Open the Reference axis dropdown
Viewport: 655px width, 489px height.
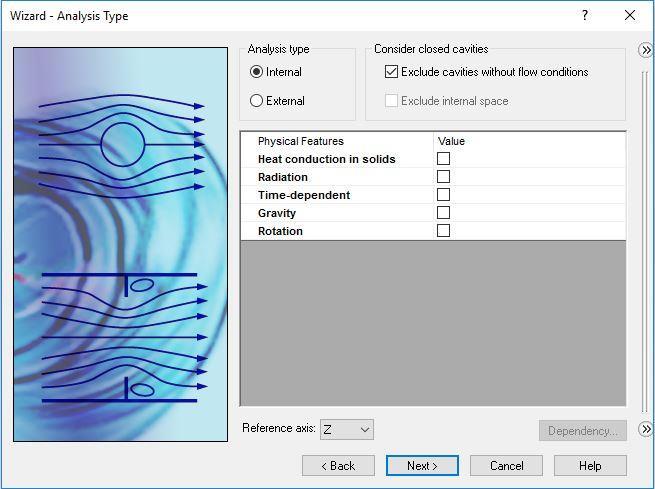point(347,430)
